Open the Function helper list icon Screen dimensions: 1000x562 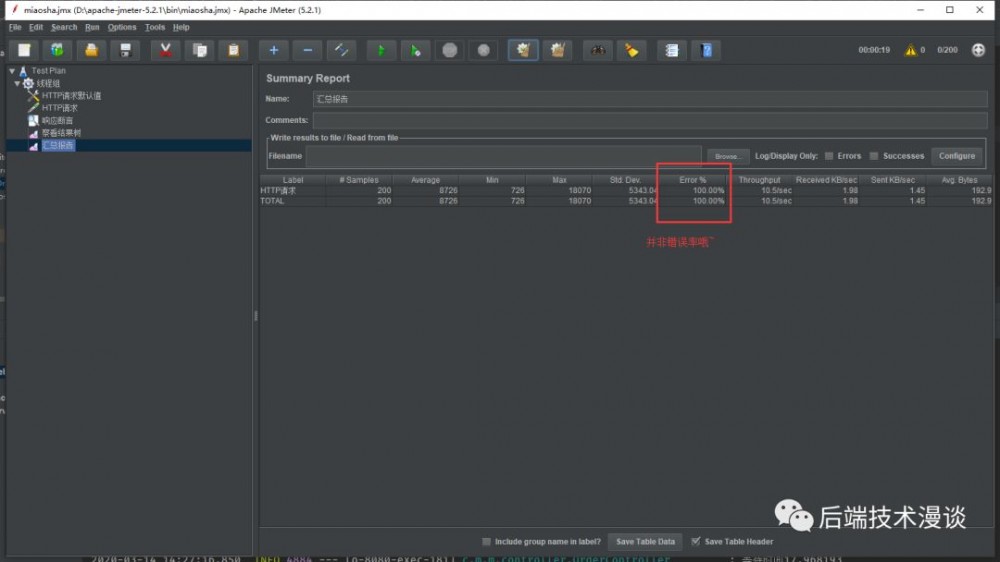point(672,50)
